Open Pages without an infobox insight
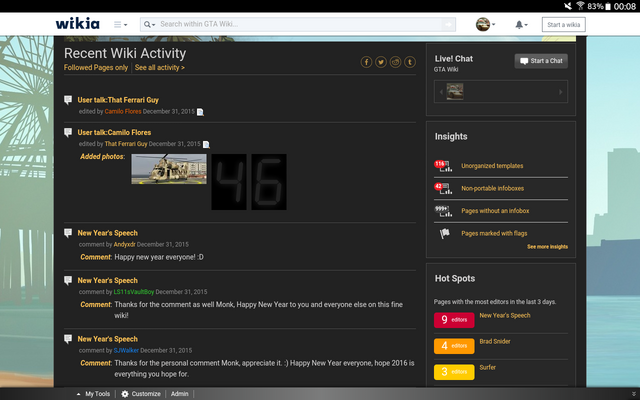Image resolution: width=640 pixels, height=400 pixels. click(x=495, y=211)
